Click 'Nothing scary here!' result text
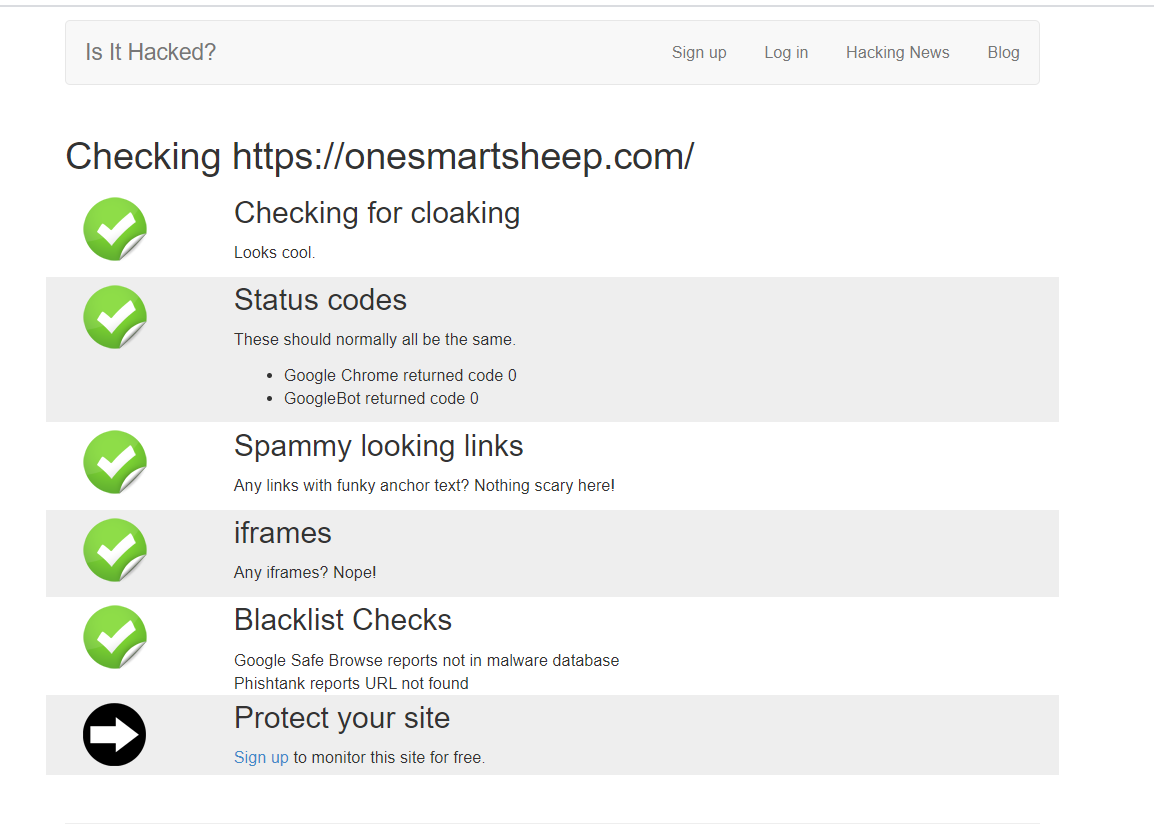This screenshot has height=830, width=1154. 545,486
